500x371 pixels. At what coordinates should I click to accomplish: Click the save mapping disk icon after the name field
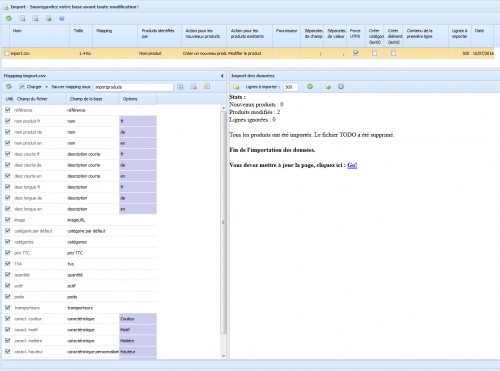click(x=181, y=87)
